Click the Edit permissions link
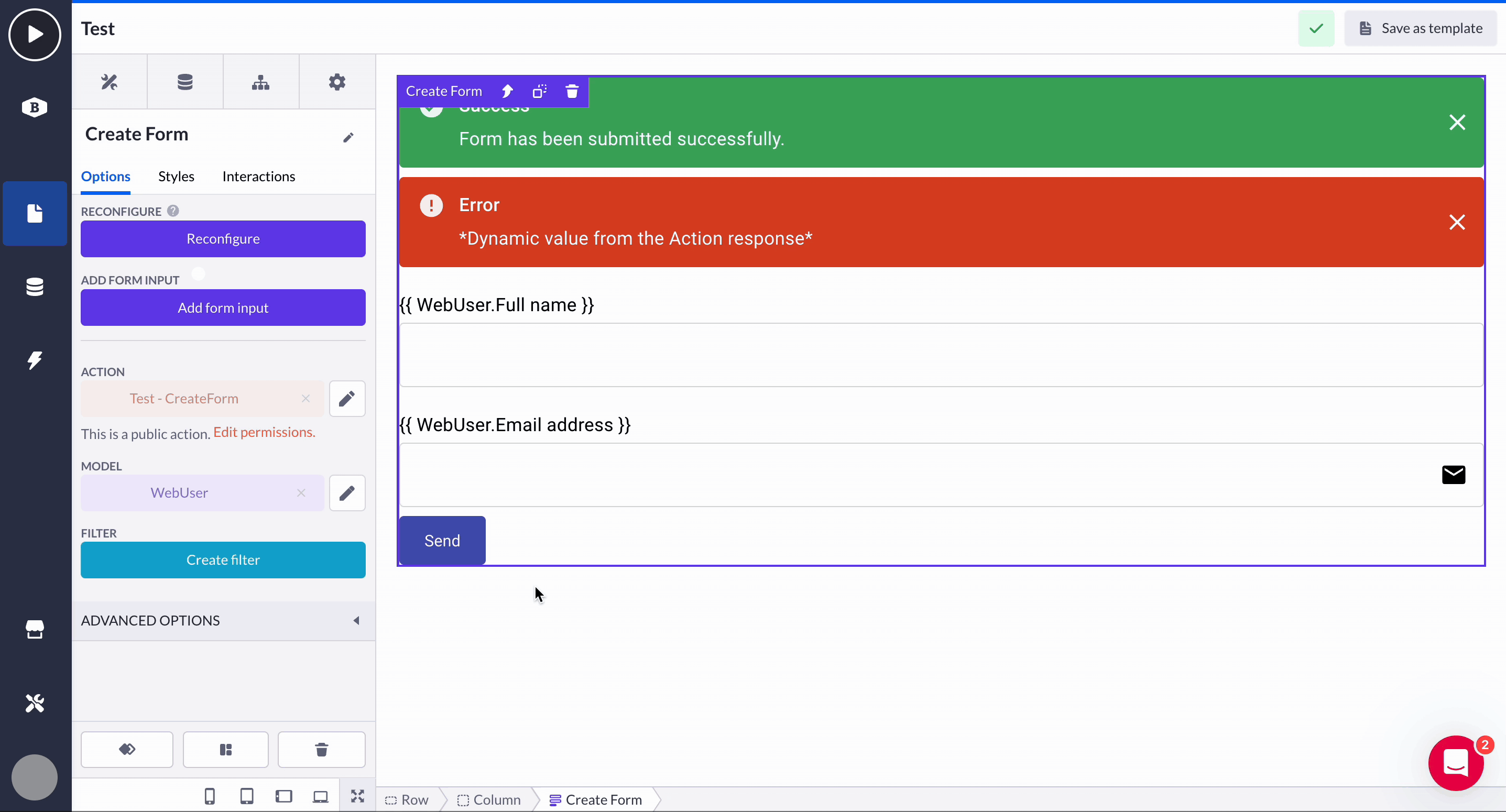The height and width of the screenshot is (812, 1506). pos(264,432)
